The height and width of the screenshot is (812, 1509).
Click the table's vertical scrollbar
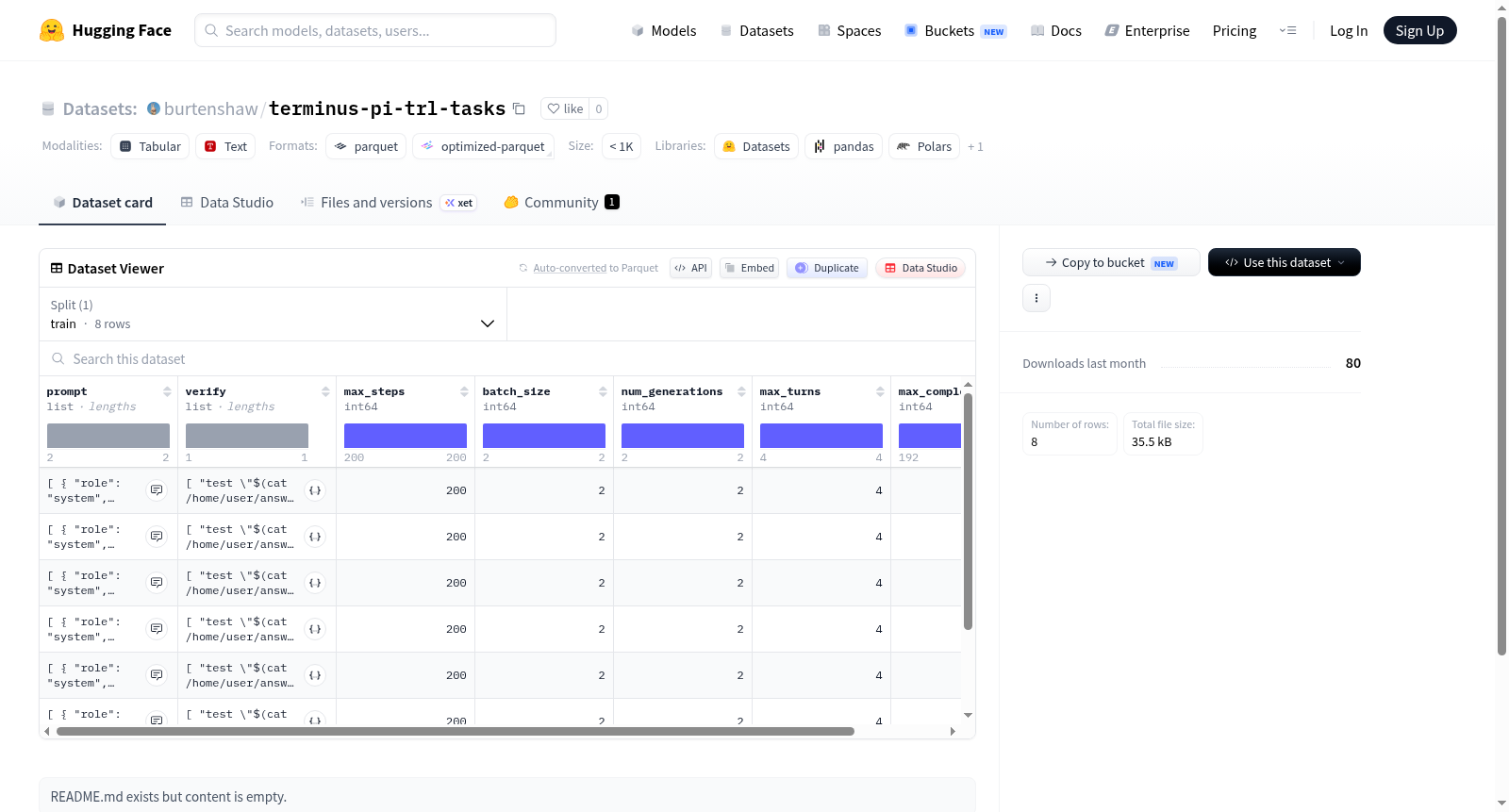[968, 511]
